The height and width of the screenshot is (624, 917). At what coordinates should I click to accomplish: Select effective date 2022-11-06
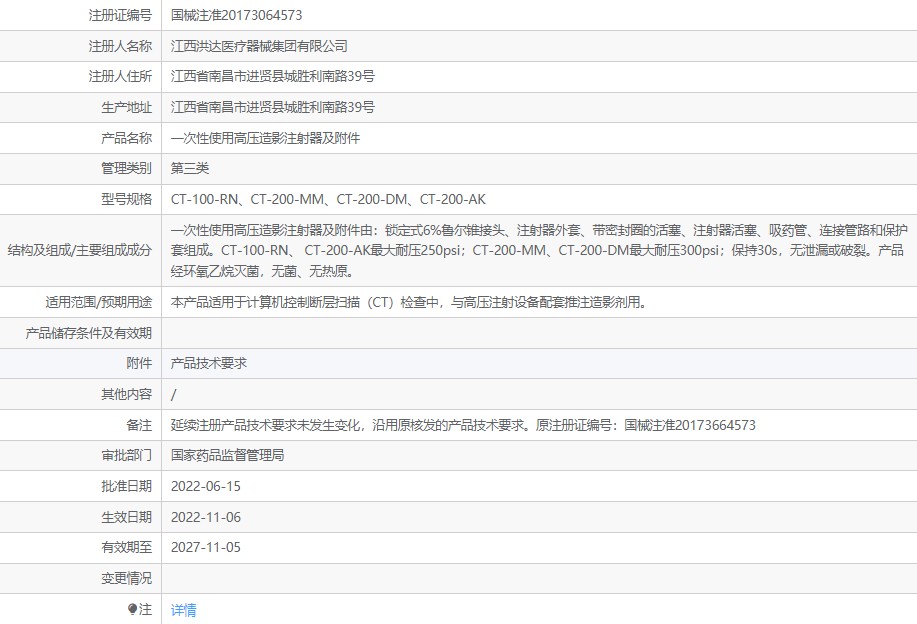click(206, 517)
